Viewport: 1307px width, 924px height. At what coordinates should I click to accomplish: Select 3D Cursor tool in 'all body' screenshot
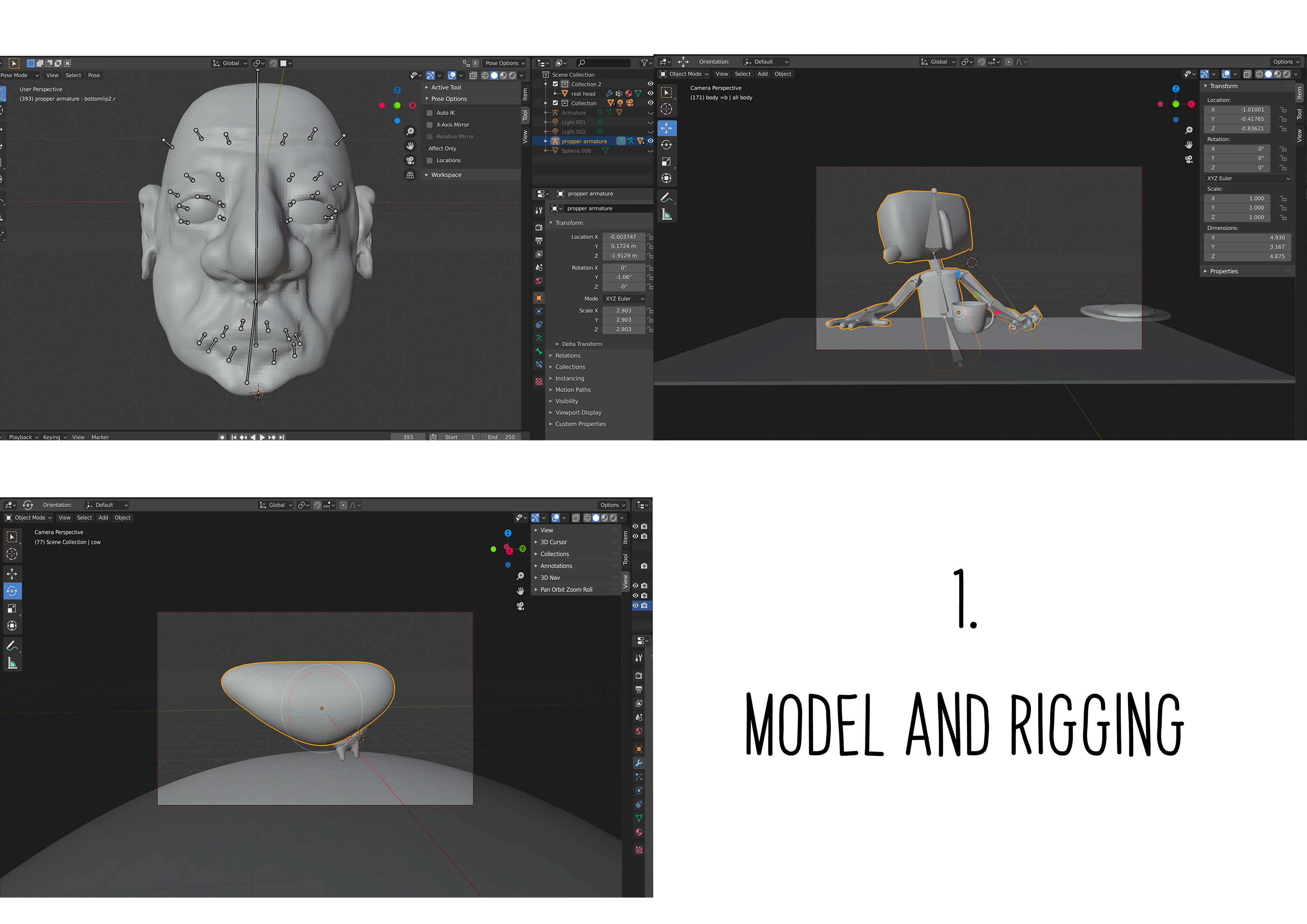click(666, 109)
